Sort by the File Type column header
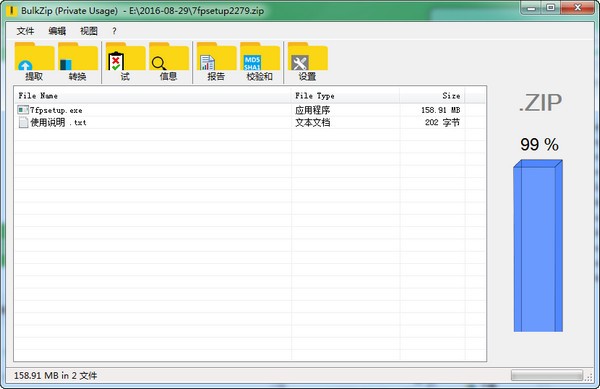The image size is (600, 389). [346, 96]
